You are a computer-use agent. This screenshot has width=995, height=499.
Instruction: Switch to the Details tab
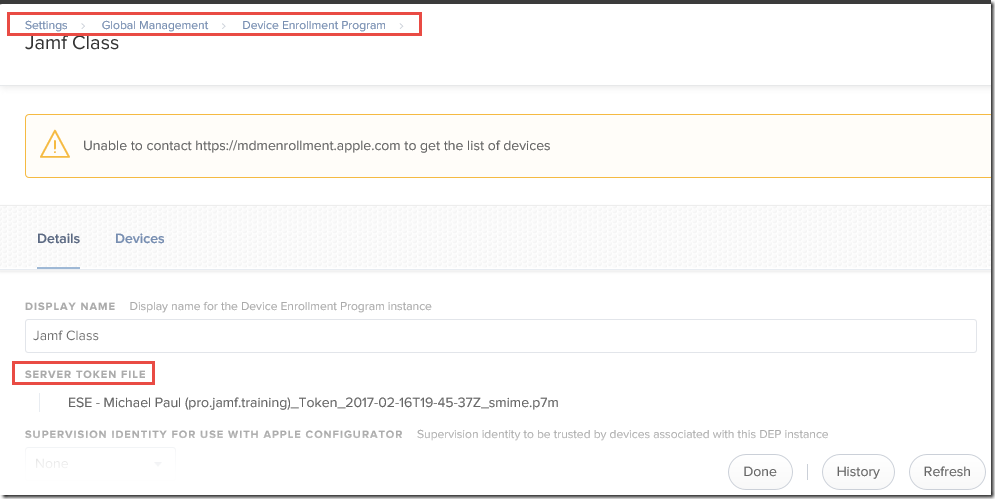[58, 239]
